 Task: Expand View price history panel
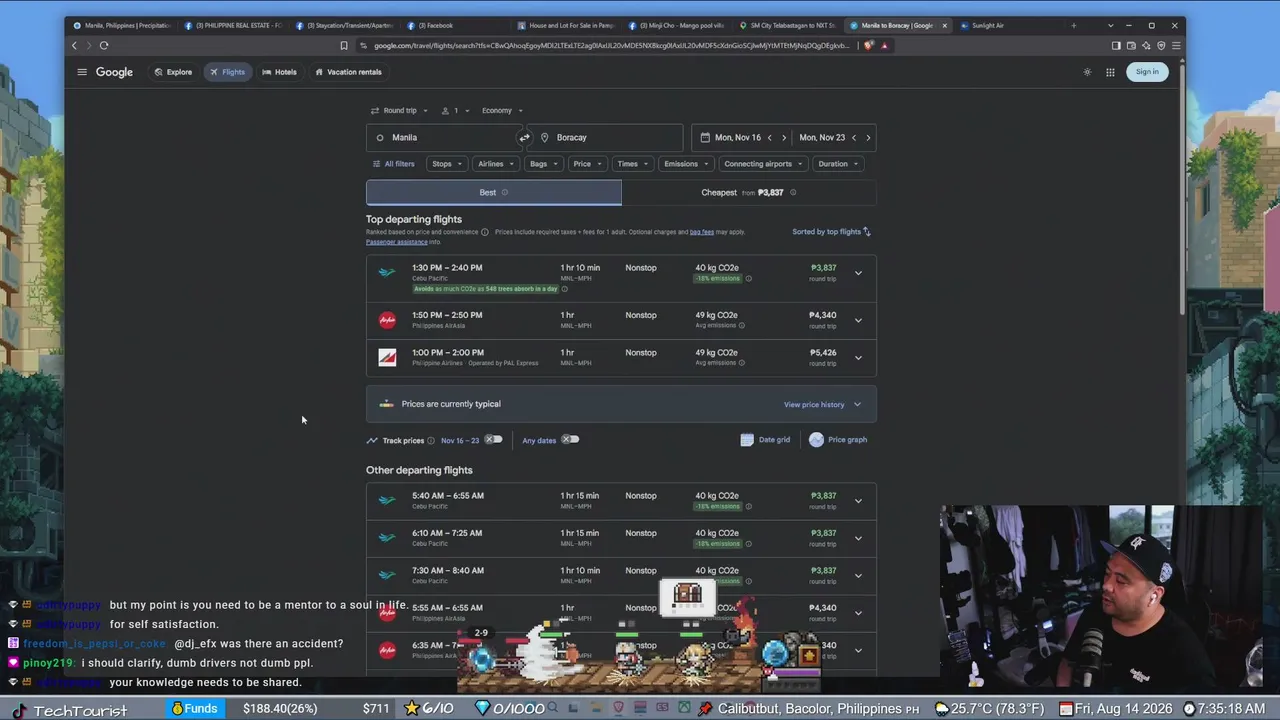coord(822,404)
